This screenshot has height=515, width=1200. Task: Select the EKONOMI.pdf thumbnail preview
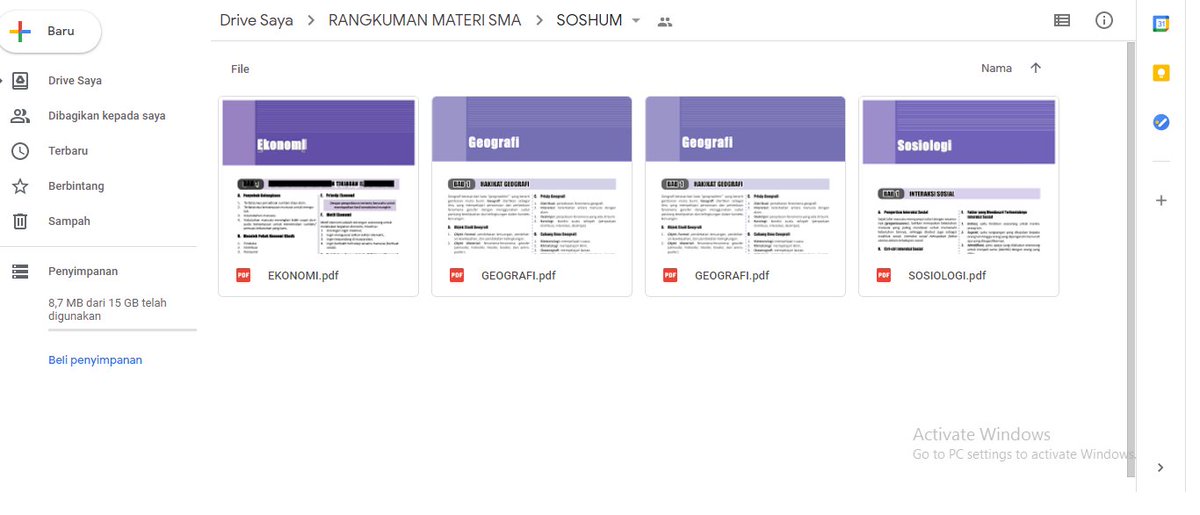[319, 176]
